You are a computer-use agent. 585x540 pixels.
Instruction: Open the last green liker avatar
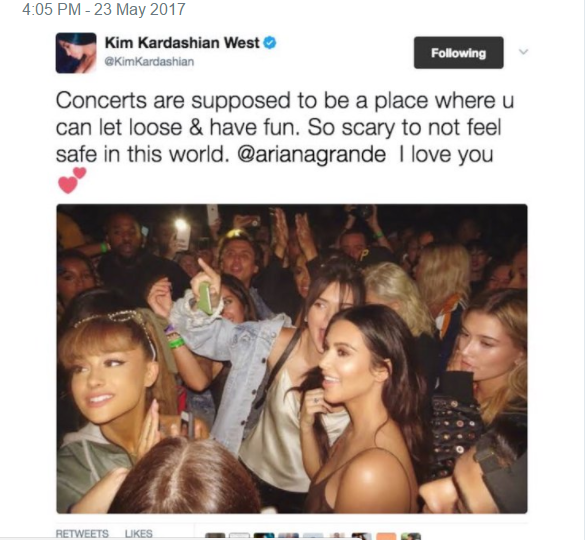pyautogui.click(x=411, y=537)
